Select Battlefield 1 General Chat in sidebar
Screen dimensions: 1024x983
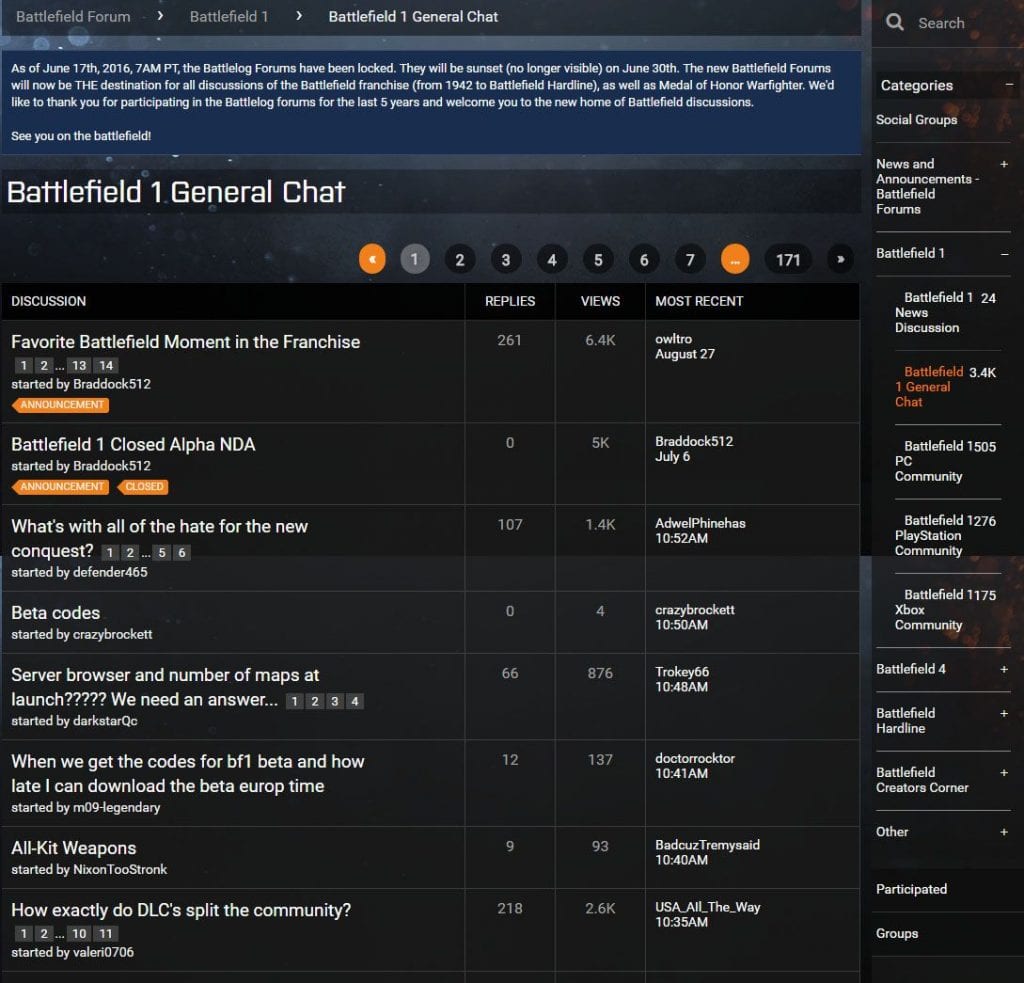pos(928,387)
